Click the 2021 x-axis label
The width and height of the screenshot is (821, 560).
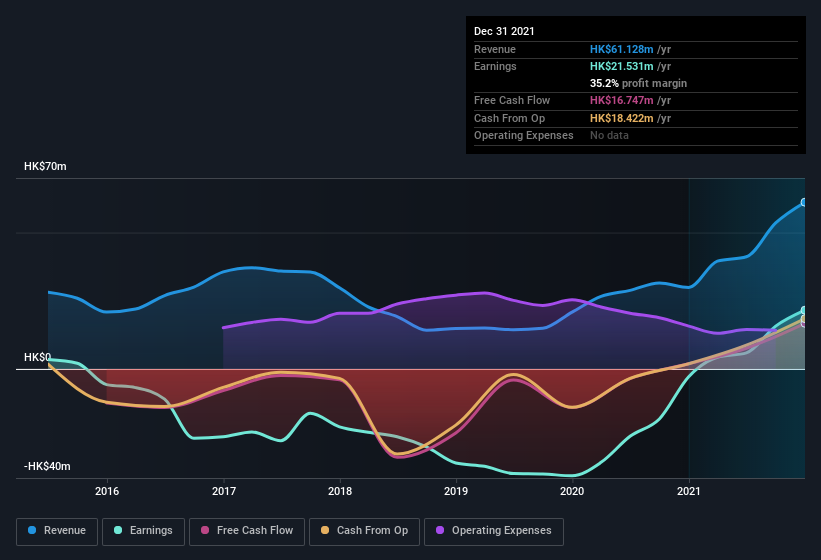click(x=689, y=491)
